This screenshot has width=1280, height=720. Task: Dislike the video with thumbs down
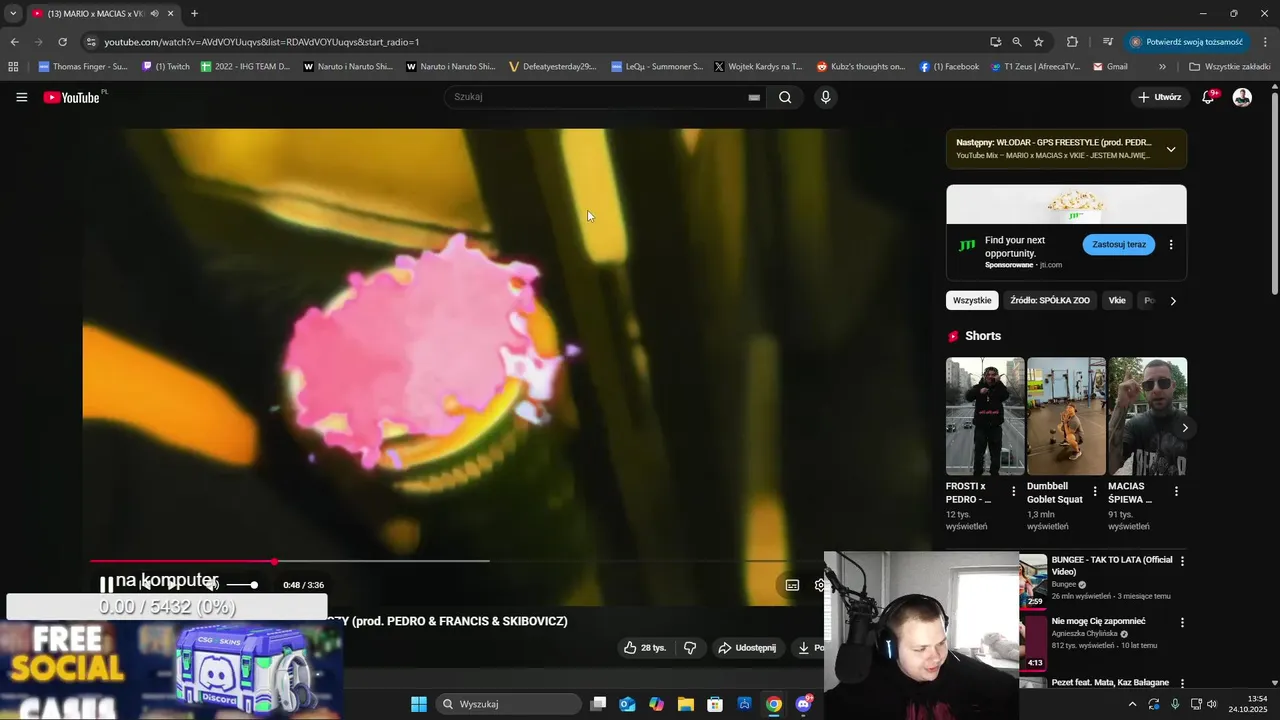pyautogui.click(x=689, y=648)
